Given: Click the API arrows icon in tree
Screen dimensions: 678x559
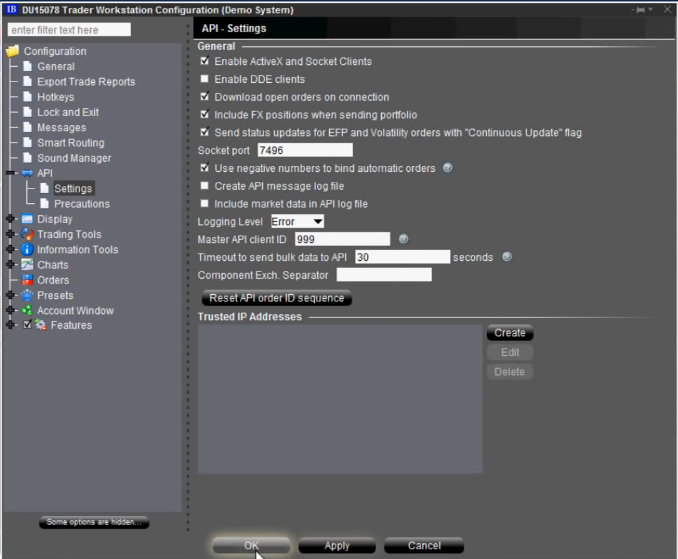Looking at the screenshot, I should coord(27,173).
